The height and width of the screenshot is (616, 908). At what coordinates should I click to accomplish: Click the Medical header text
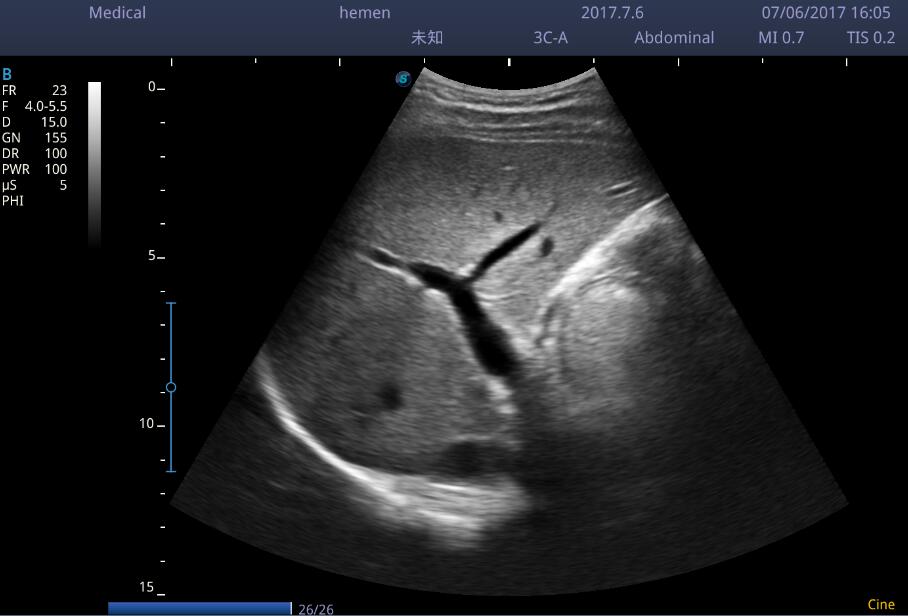(x=117, y=13)
